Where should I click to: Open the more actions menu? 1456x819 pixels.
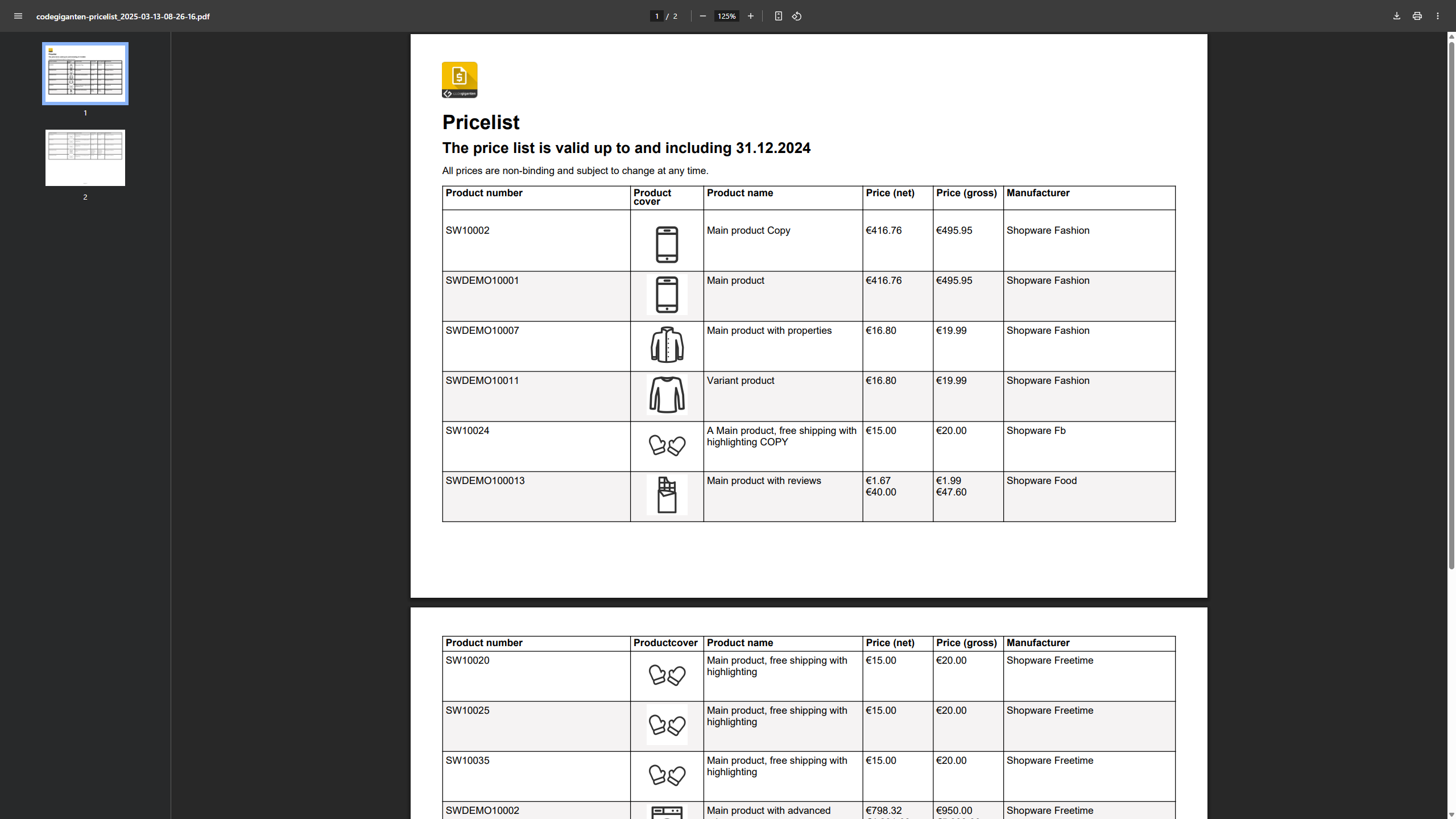click(1438, 16)
